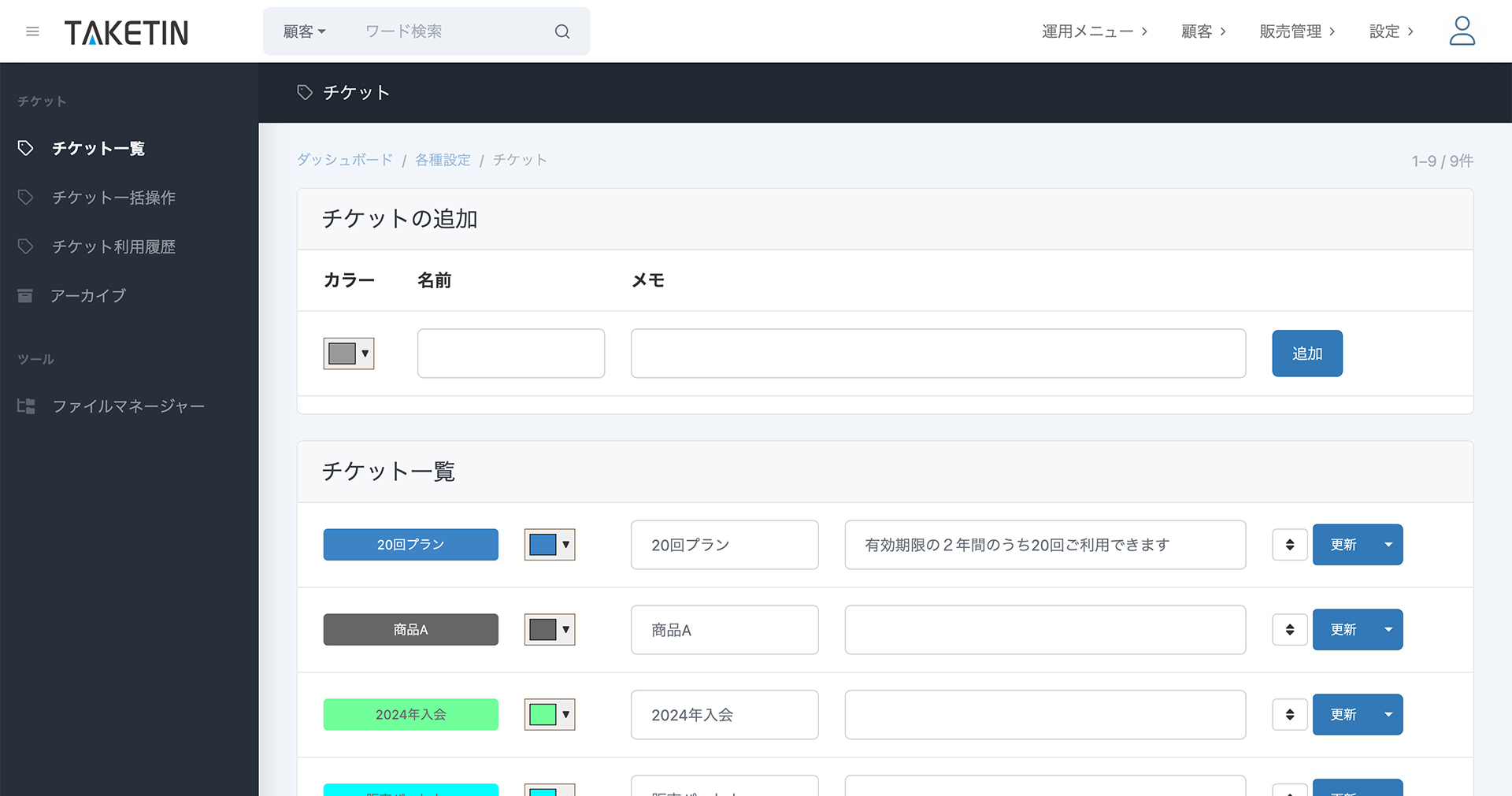1512x796 pixels.
Task: Open the 2024年入会 update options arrow
Action: pos(1388,715)
